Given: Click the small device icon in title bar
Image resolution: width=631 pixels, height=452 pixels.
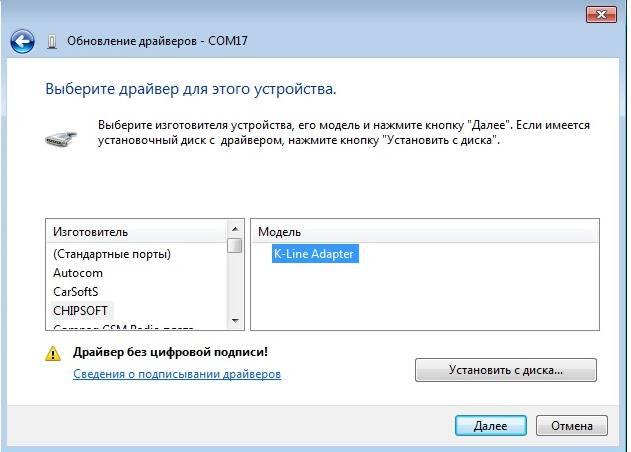Looking at the screenshot, I should (x=52, y=42).
